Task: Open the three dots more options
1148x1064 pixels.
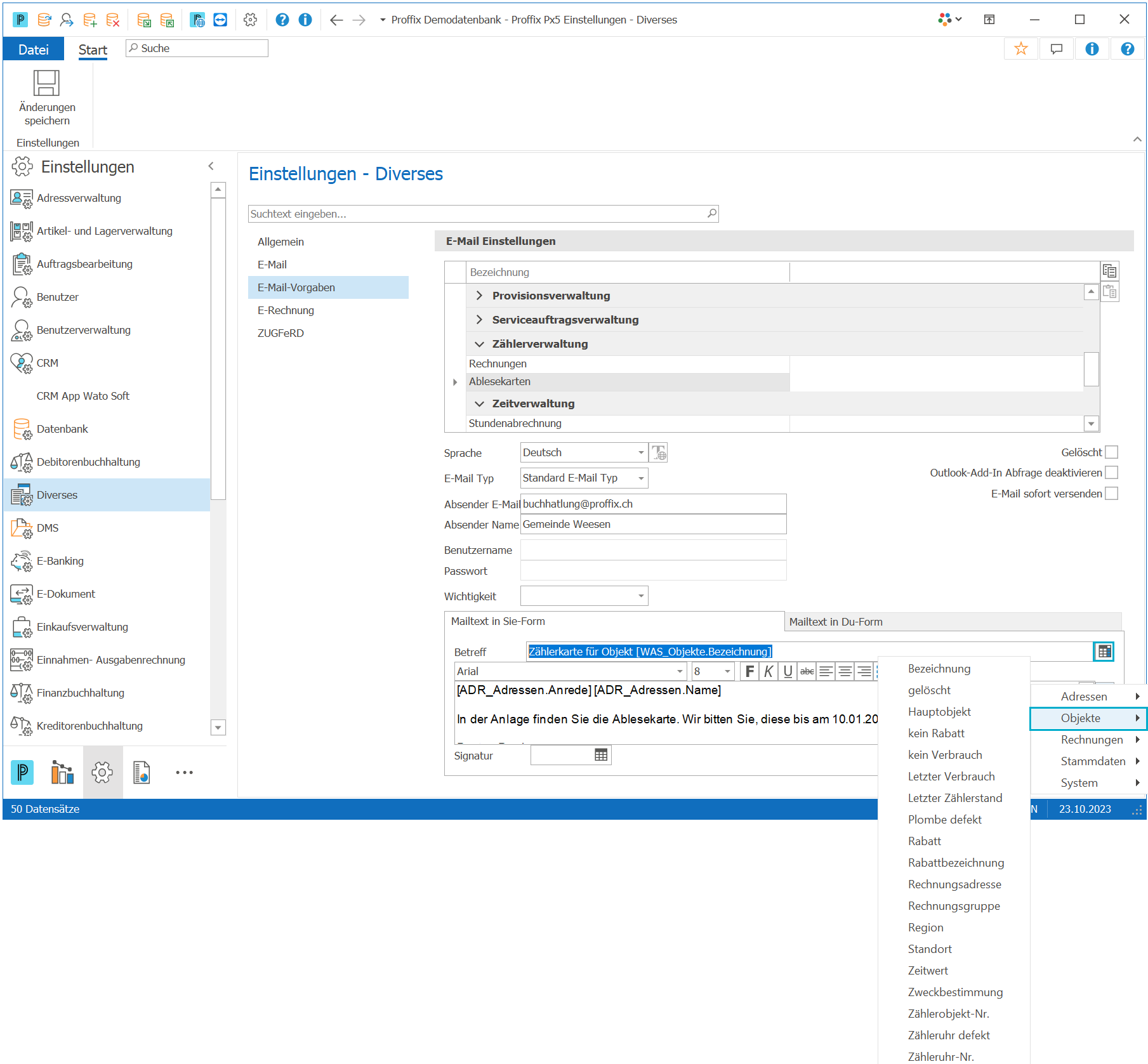Action: [184, 772]
